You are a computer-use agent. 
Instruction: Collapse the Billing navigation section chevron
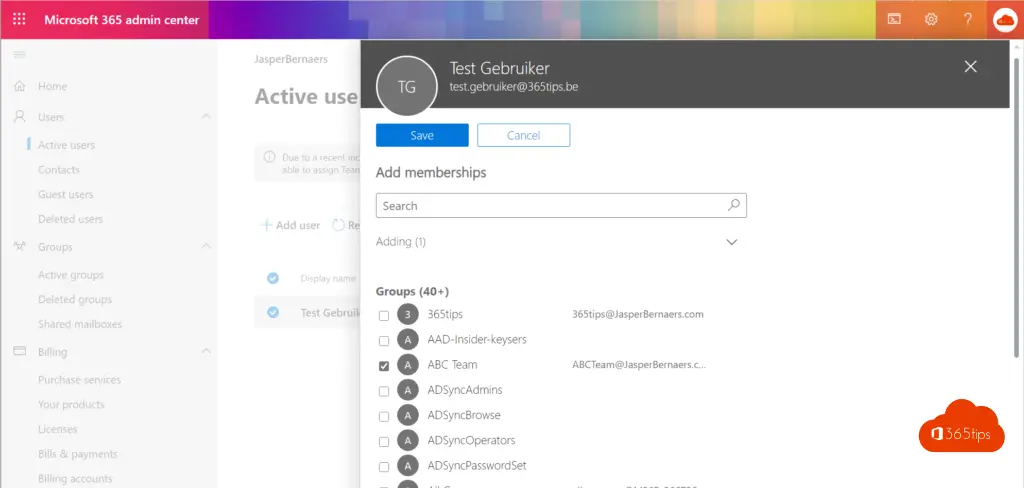[x=206, y=351]
